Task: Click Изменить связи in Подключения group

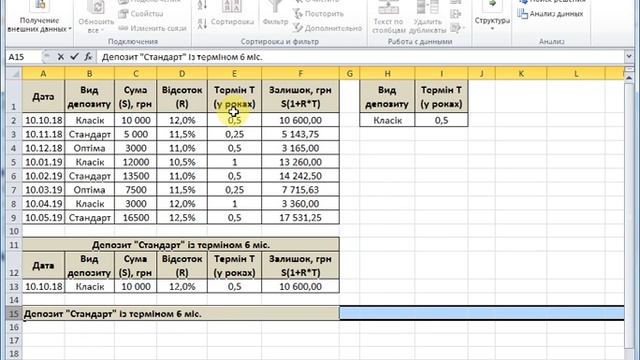Action: pos(152,28)
